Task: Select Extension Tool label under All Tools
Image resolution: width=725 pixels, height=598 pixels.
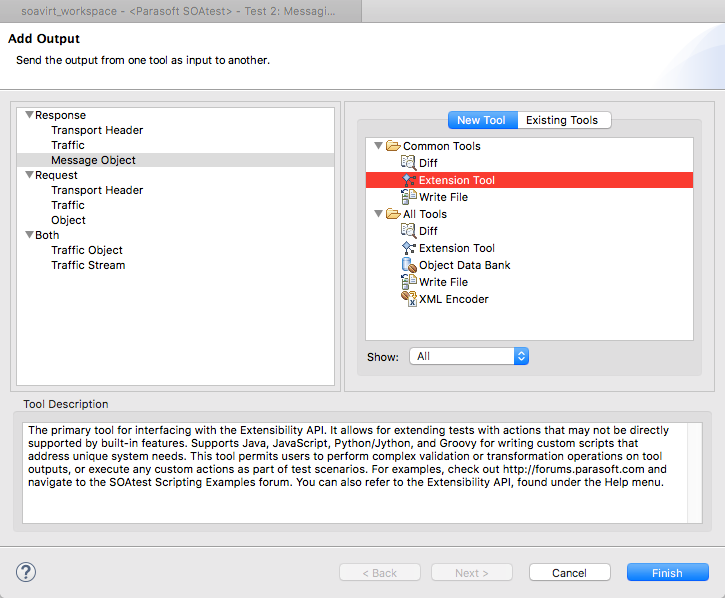Action: [x=457, y=248]
